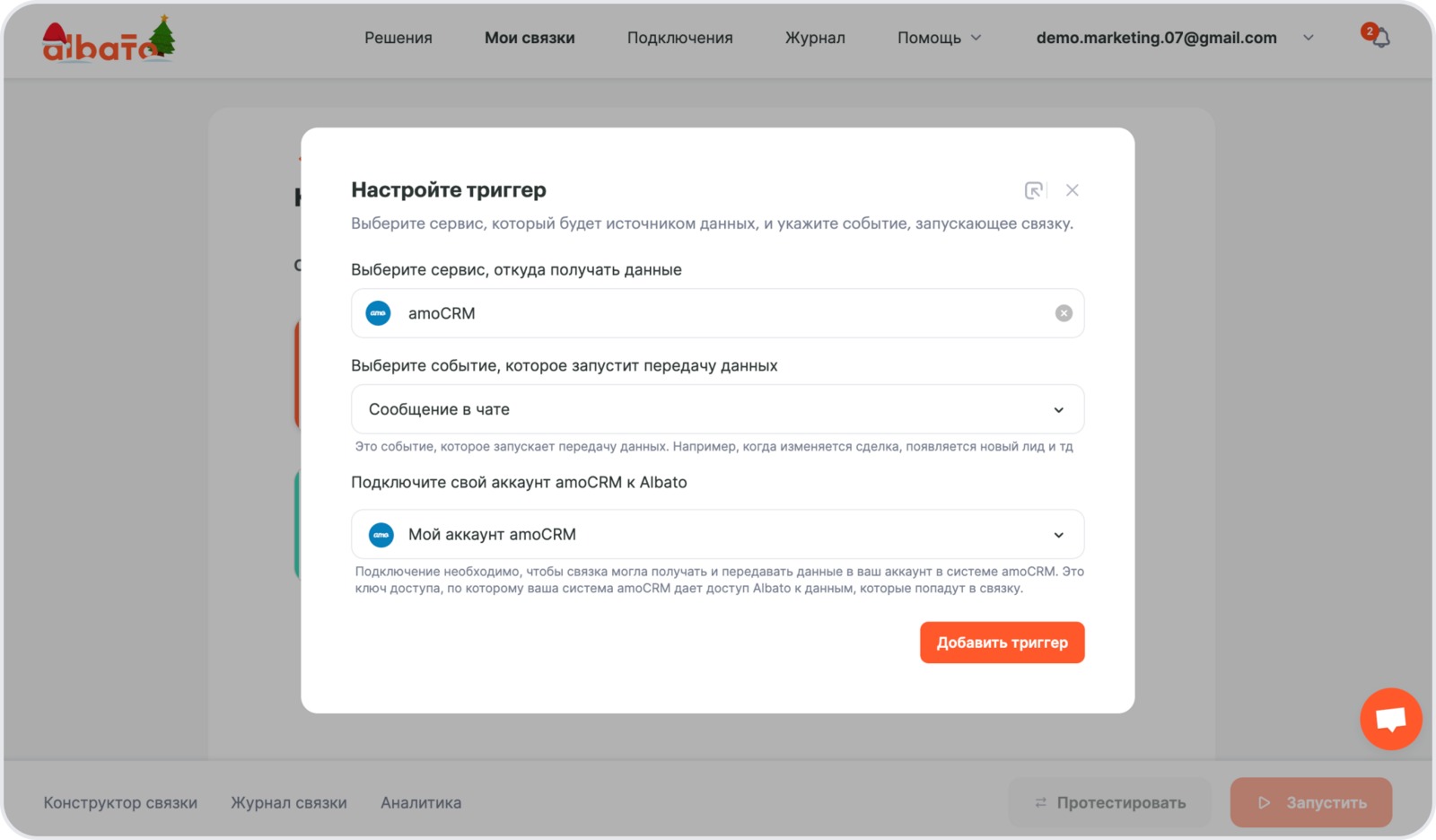Switch to the 'Аналитика' tab
This screenshot has height=840, width=1436.
click(421, 802)
